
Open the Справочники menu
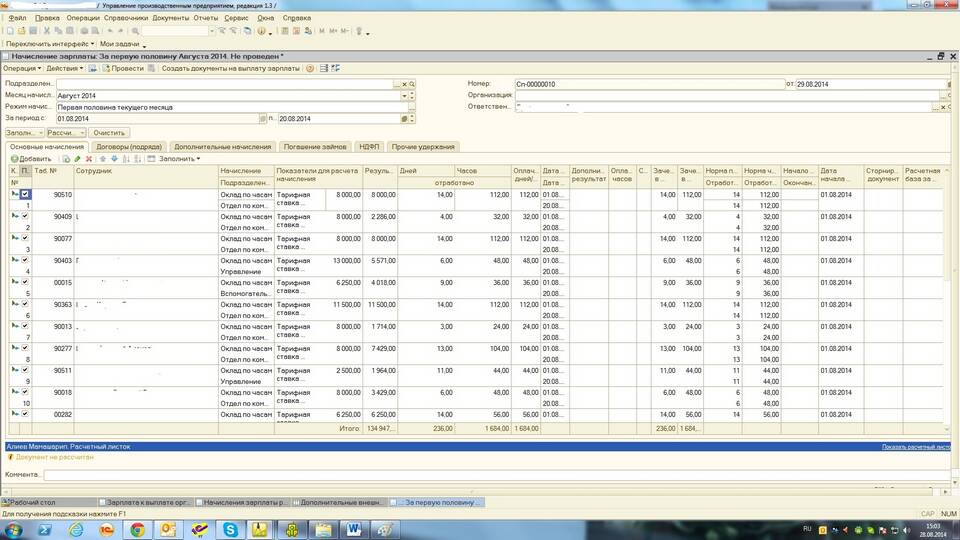(126, 18)
